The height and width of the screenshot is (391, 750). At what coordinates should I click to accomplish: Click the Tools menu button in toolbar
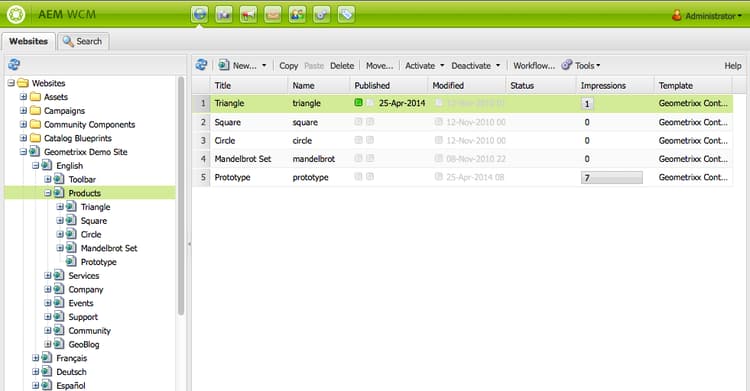[x=581, y=66]
